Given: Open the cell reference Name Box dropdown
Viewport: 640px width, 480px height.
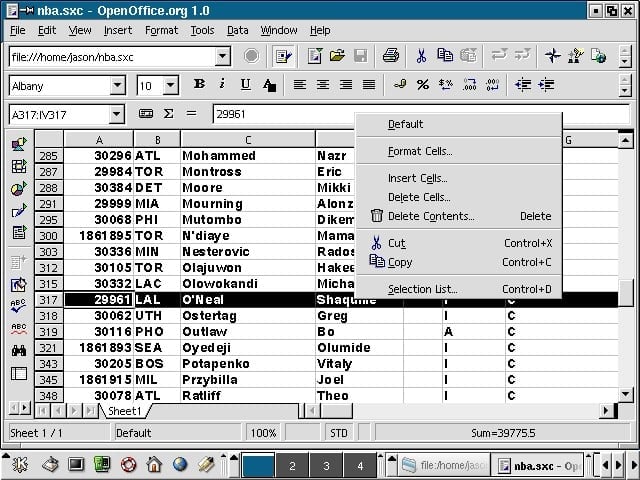Looking at the screenshot, I should pos(117,114).
